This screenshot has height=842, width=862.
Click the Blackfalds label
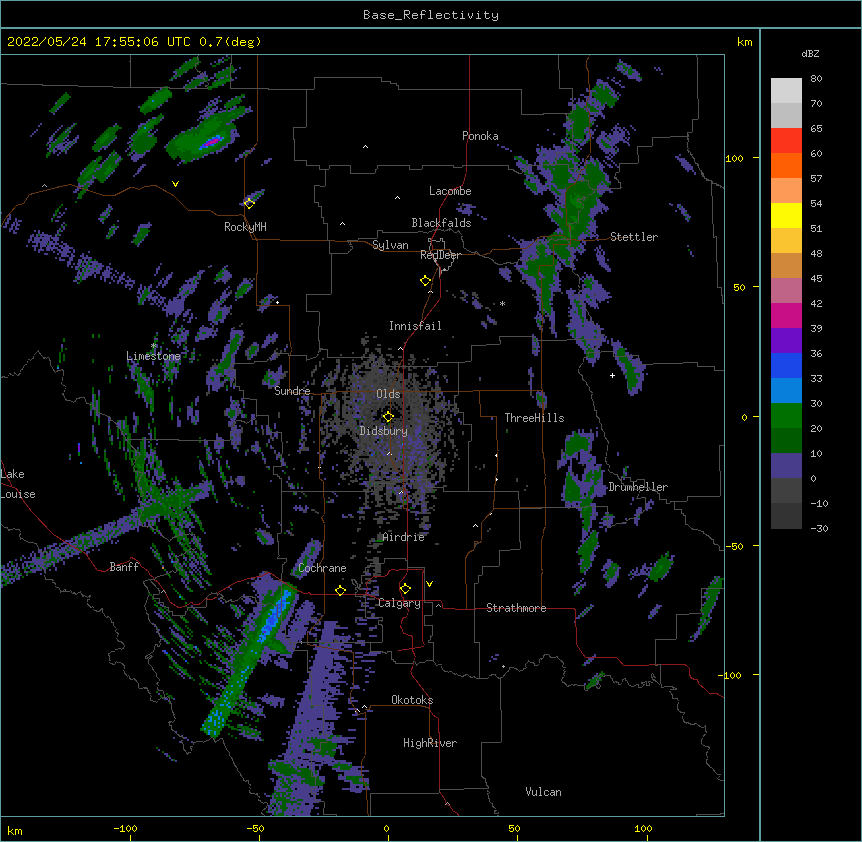point(441,223)
